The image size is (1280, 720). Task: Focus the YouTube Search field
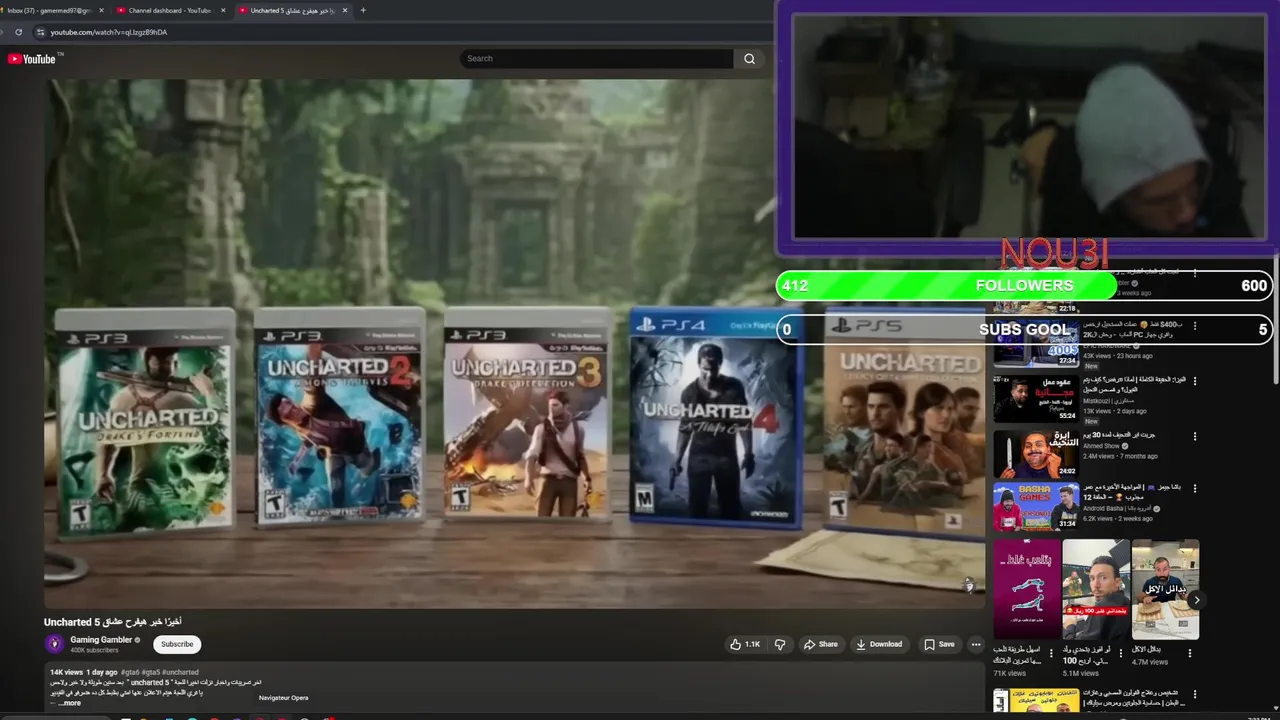(597, 59)
